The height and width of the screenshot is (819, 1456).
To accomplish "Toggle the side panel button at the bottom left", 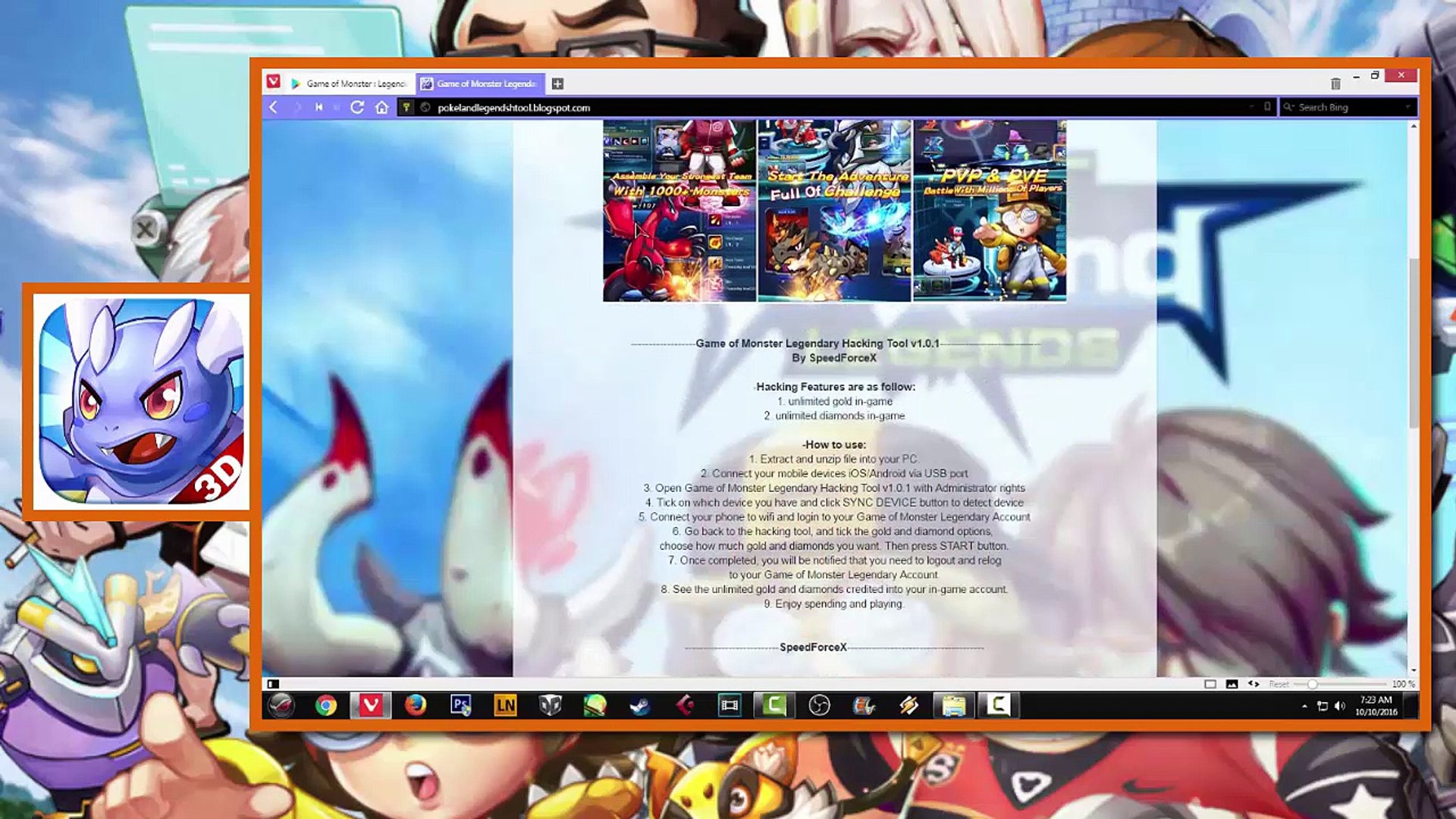I will [x=273, y=684].
